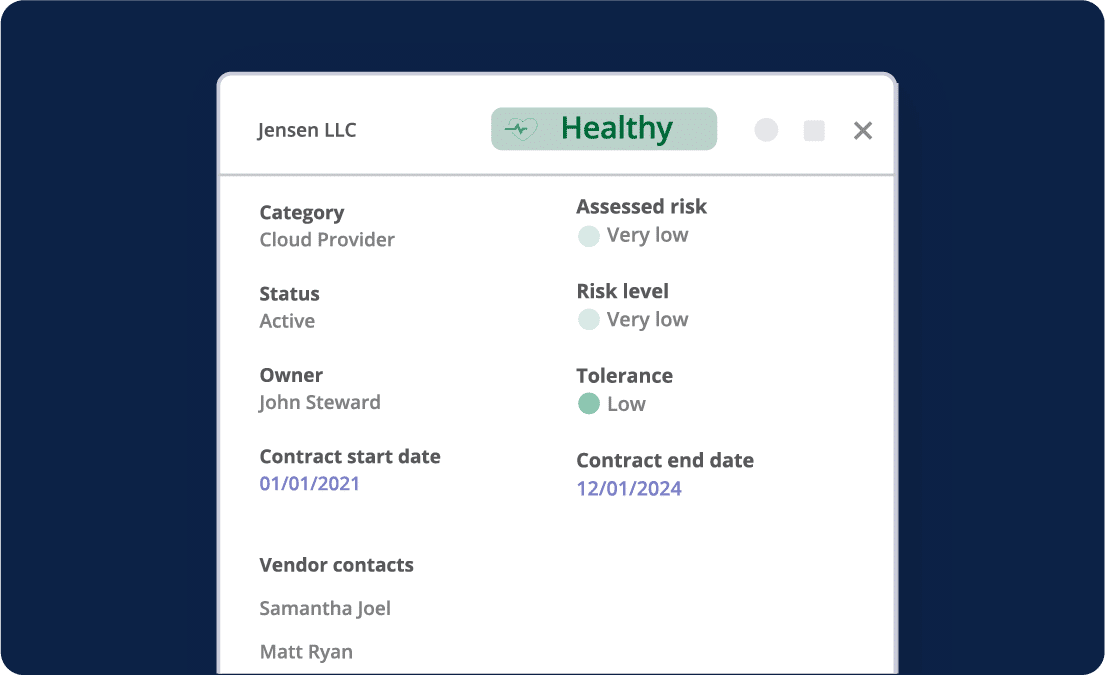The width and height of the screenshot is (1105, 682).
Task: Click the Very low Assessed risk value
Action: [647, 235]
